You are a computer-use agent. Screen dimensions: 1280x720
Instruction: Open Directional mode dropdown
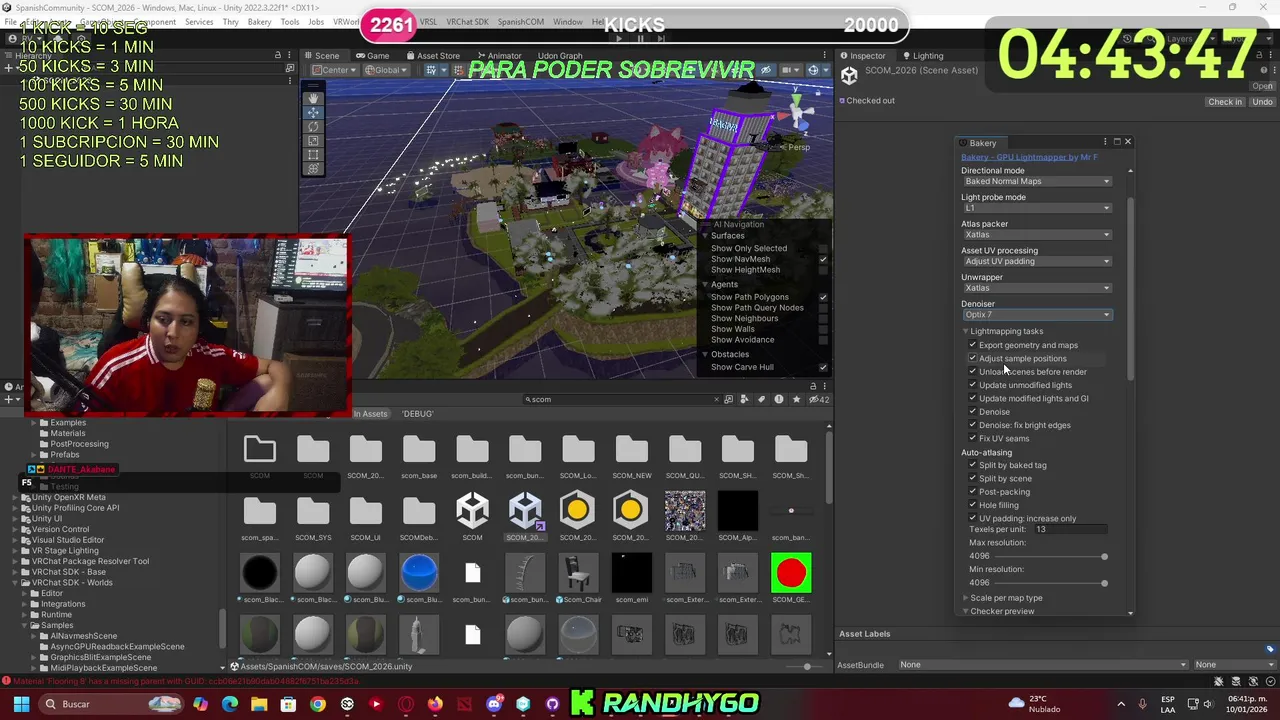click(x=1037, y=181)
